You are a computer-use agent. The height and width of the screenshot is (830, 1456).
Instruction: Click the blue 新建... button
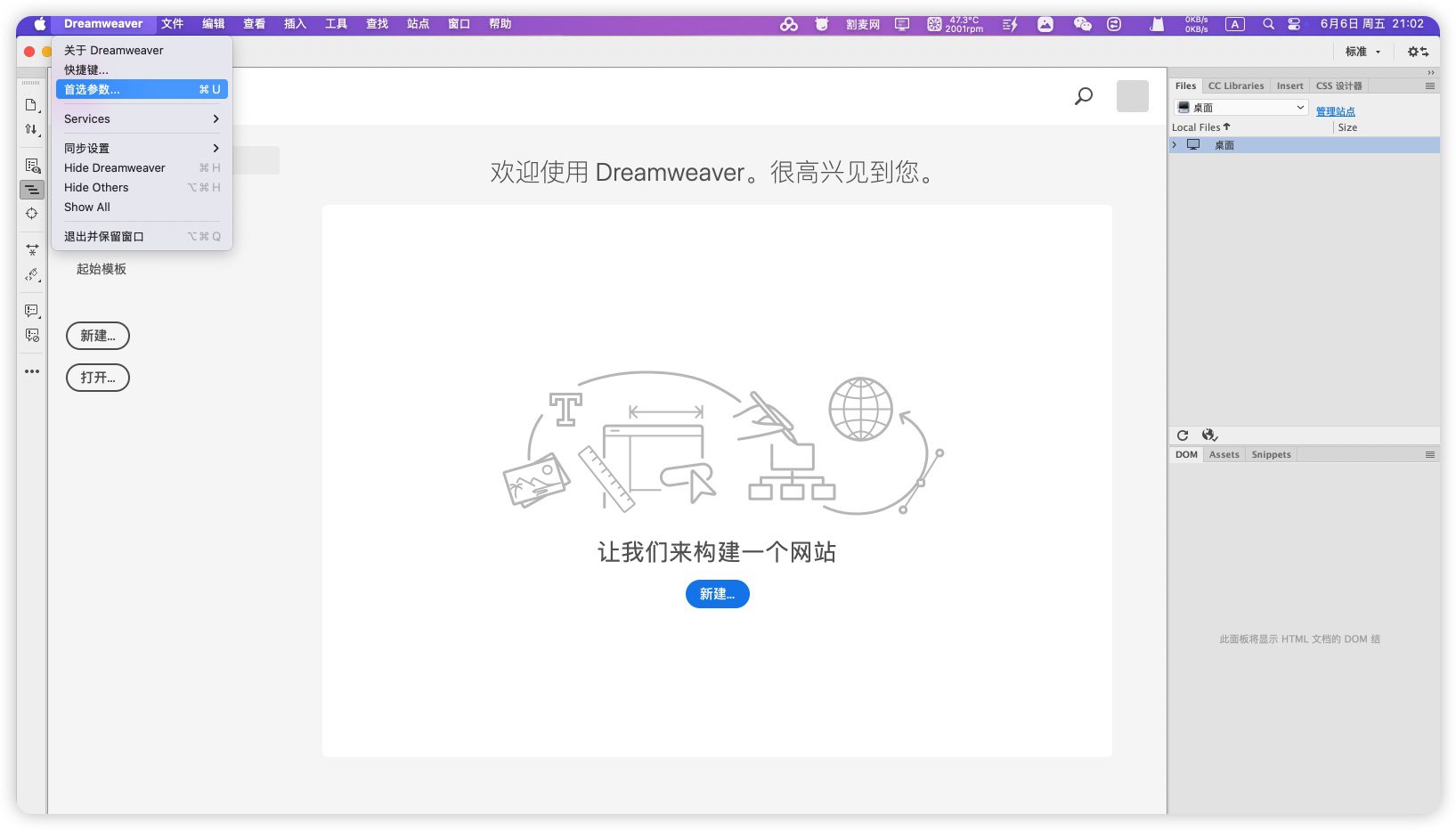(x=717, y=594)
